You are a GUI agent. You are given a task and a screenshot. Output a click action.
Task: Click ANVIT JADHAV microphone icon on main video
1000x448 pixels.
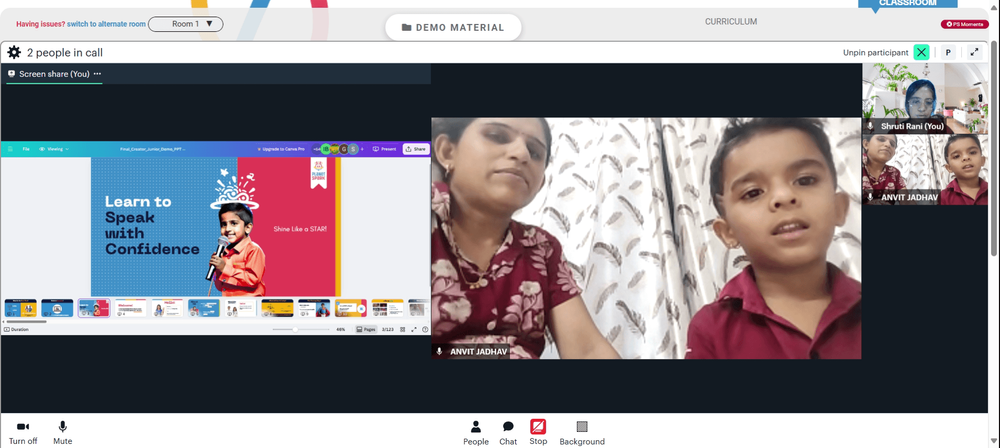click(439, 352)
